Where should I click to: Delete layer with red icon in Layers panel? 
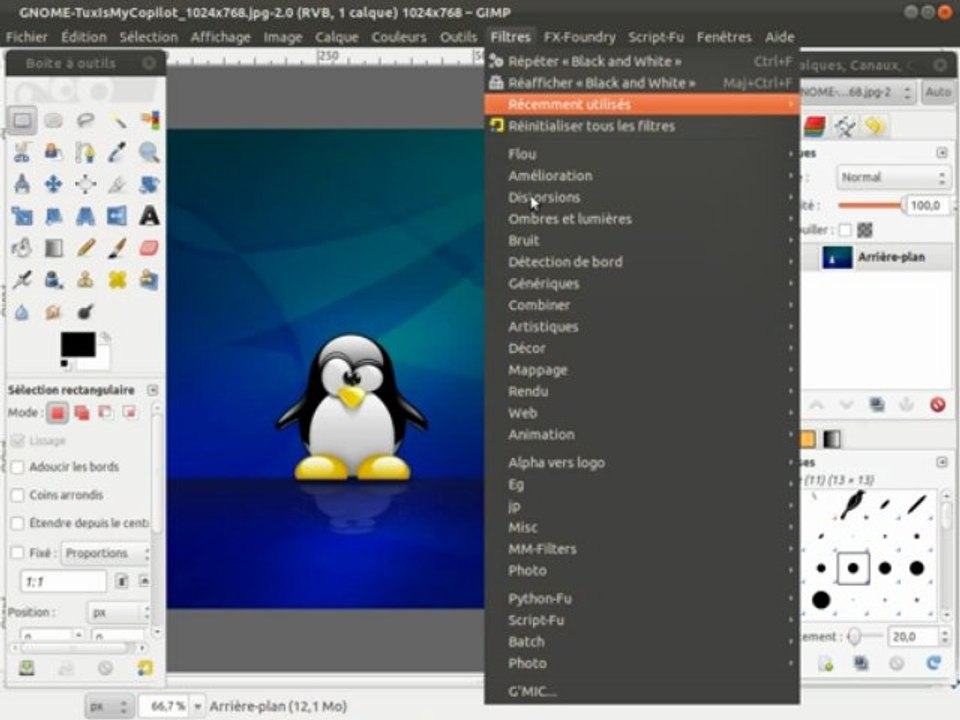point(937,405)
